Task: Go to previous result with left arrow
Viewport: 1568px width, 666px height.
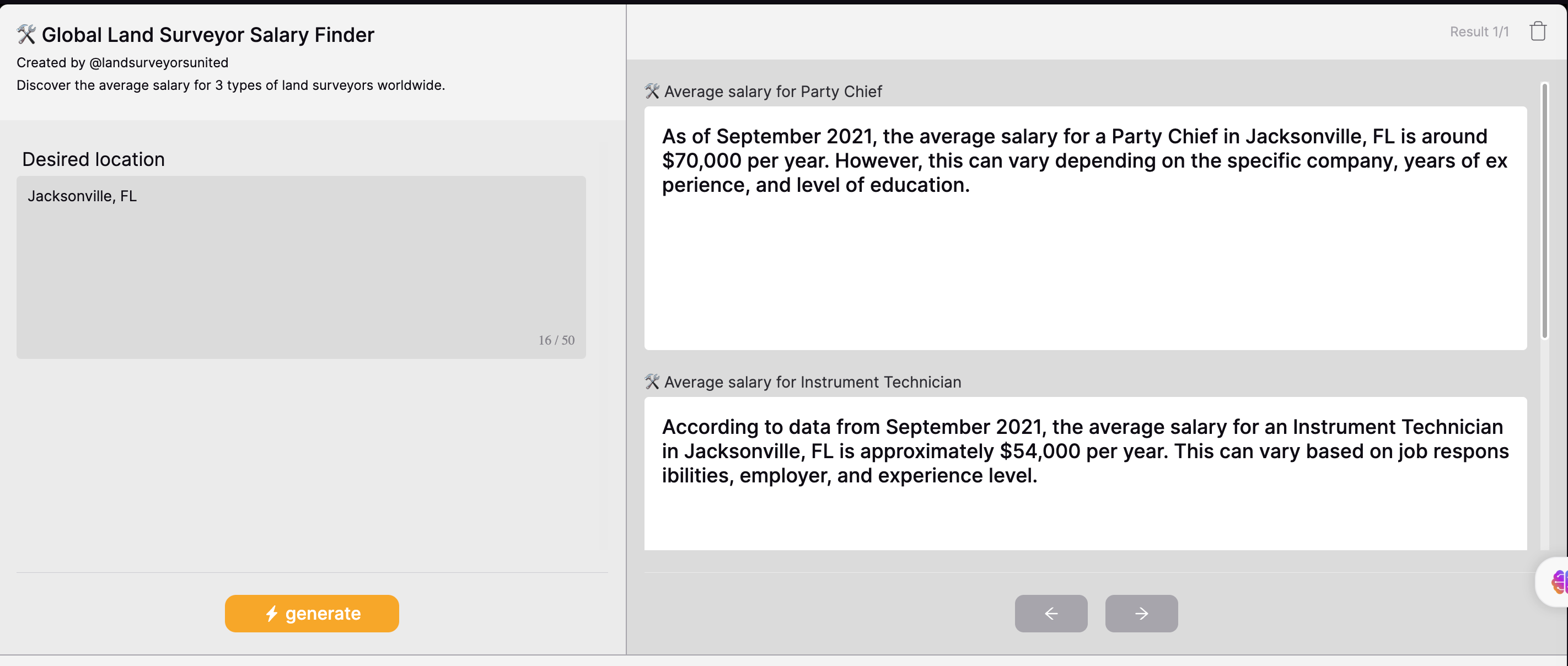Action: click(x=1051, y=614)
